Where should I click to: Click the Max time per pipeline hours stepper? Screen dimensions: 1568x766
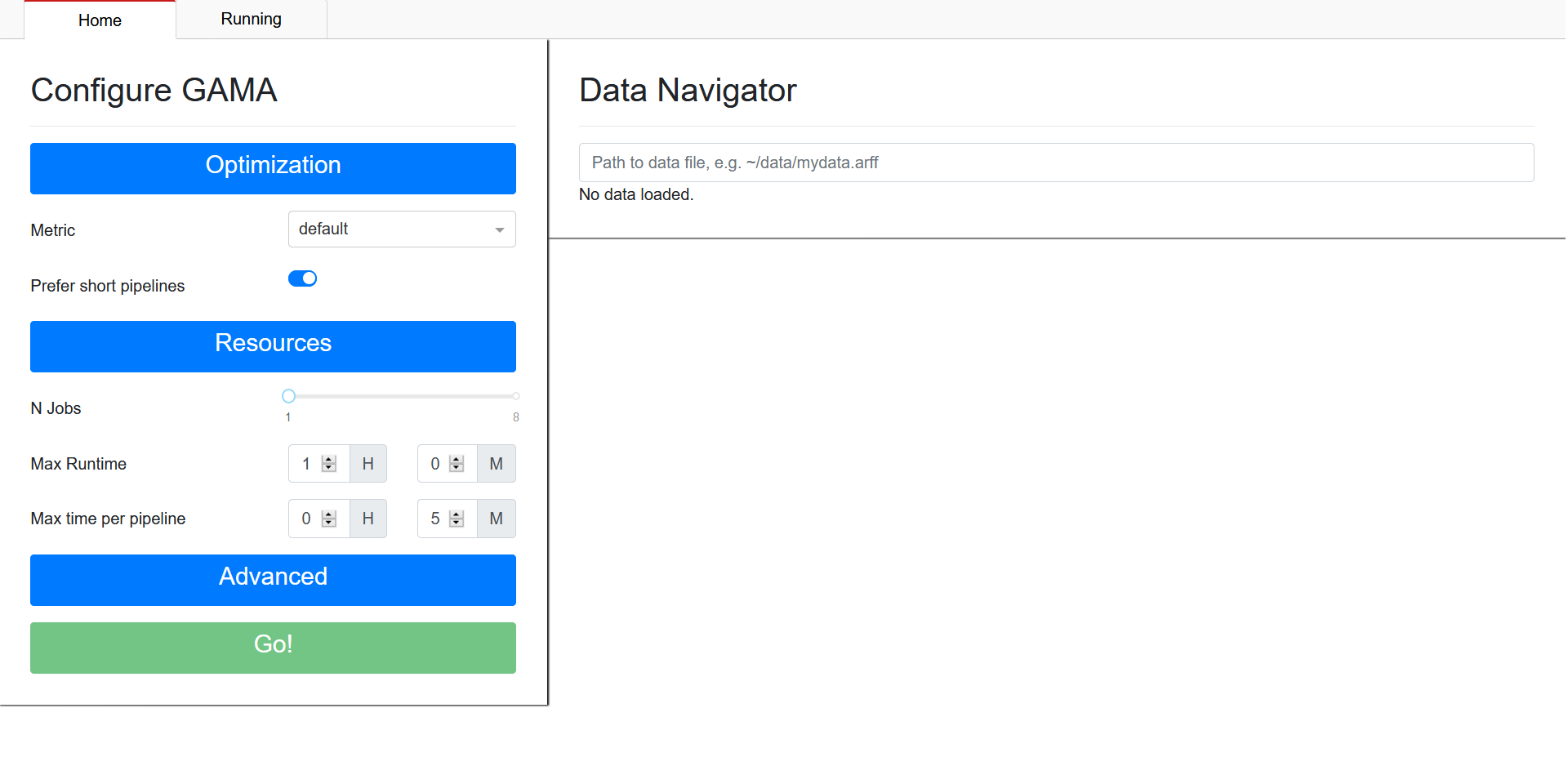point(329,519)
